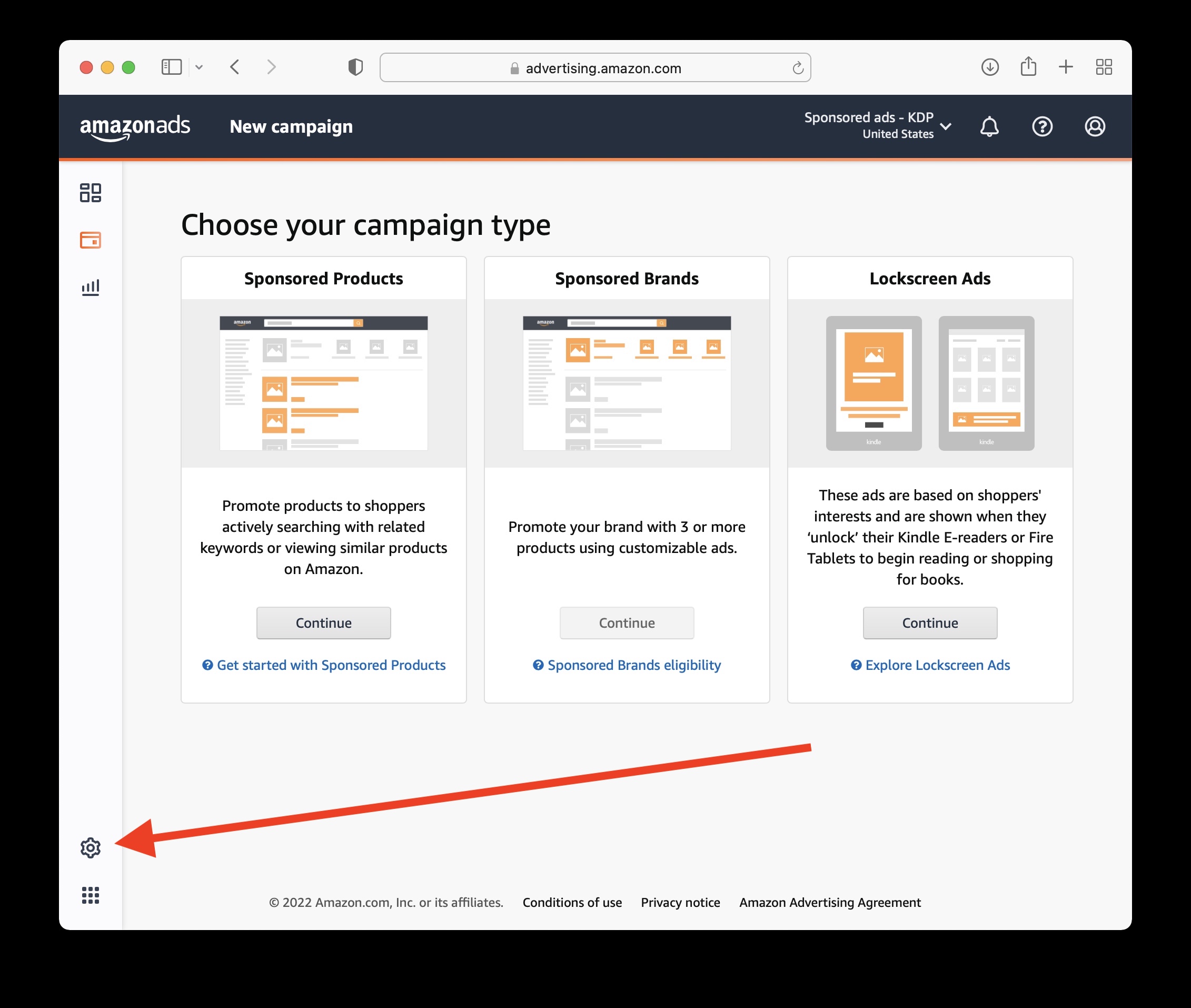
Task: Click the Lockscreen Ads card title
Action: [x=930, y=278]
